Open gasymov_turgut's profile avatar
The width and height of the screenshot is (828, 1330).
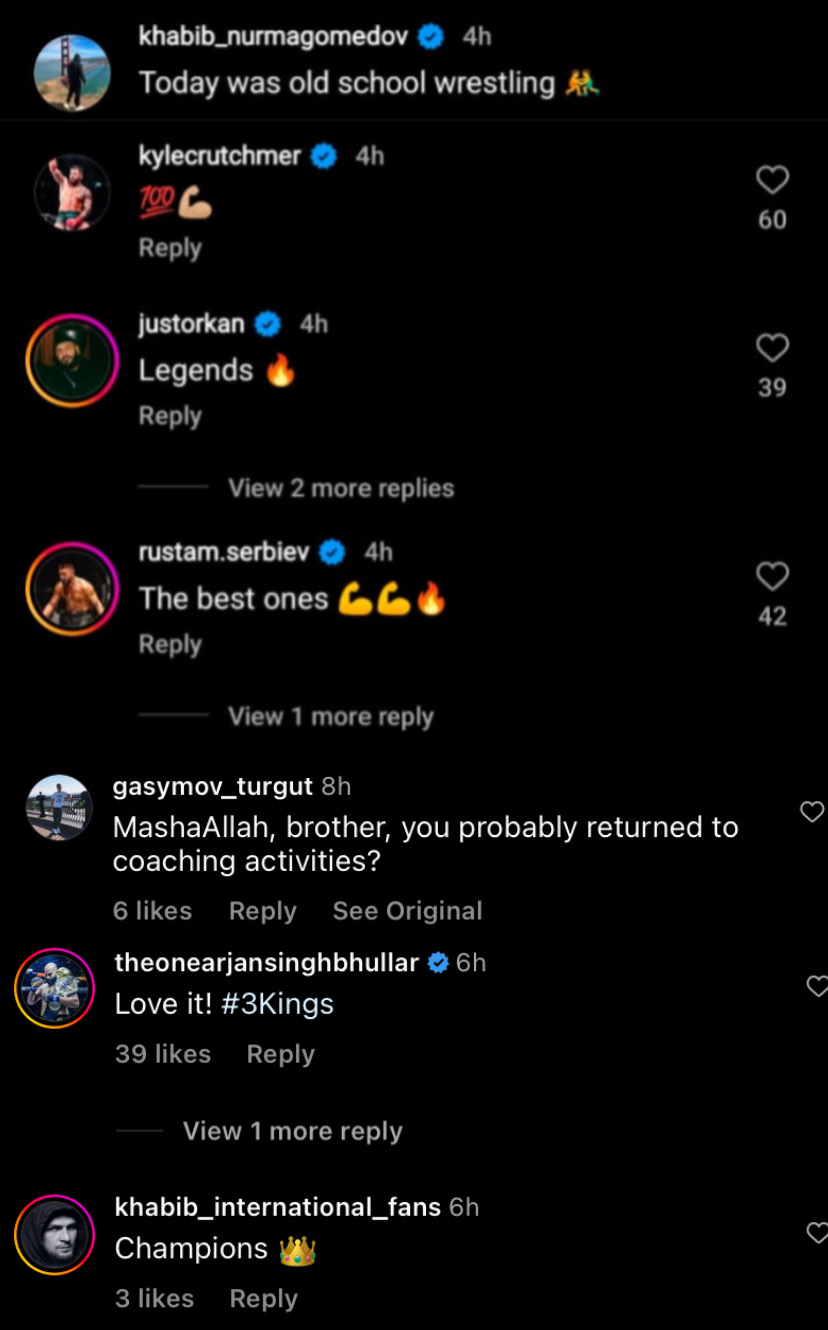pyautogui.click(x=59, y=807)
